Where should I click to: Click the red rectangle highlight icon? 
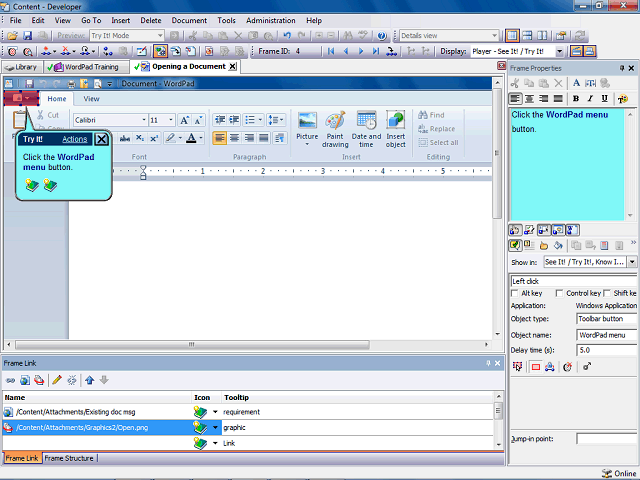pos(536,367)
